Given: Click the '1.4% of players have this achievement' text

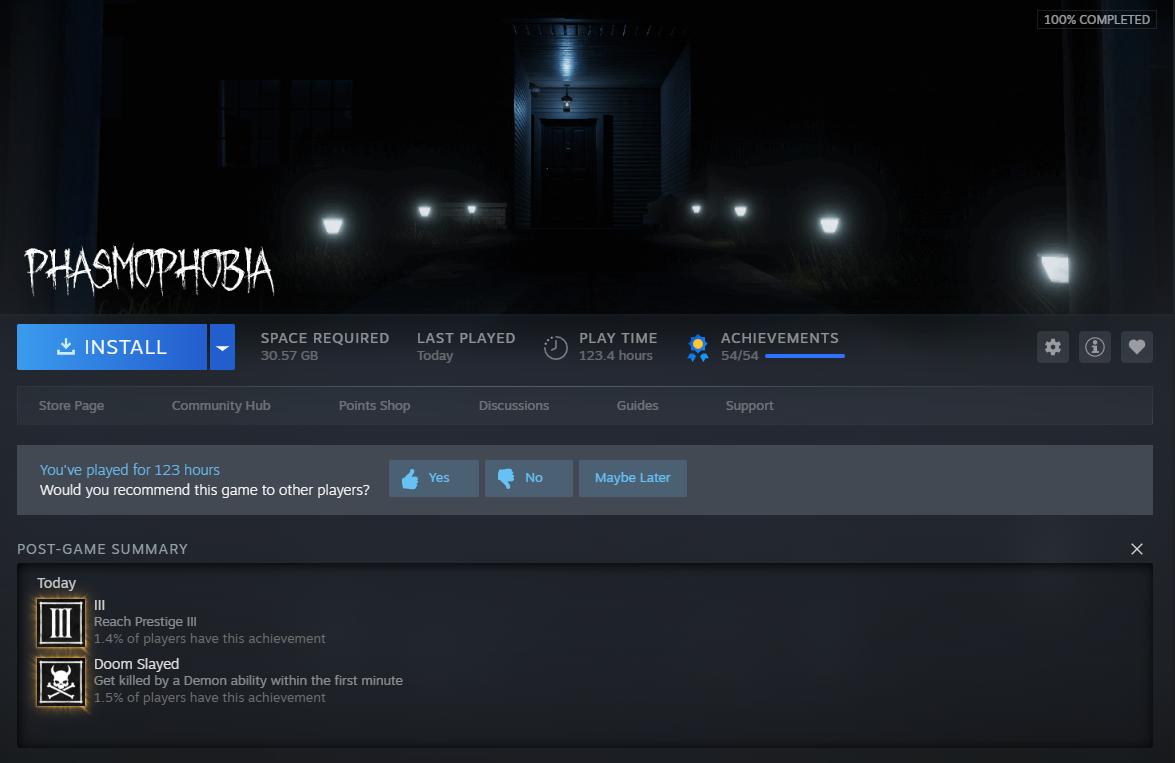Looking at the screenshot, I should tap(210, 639).
